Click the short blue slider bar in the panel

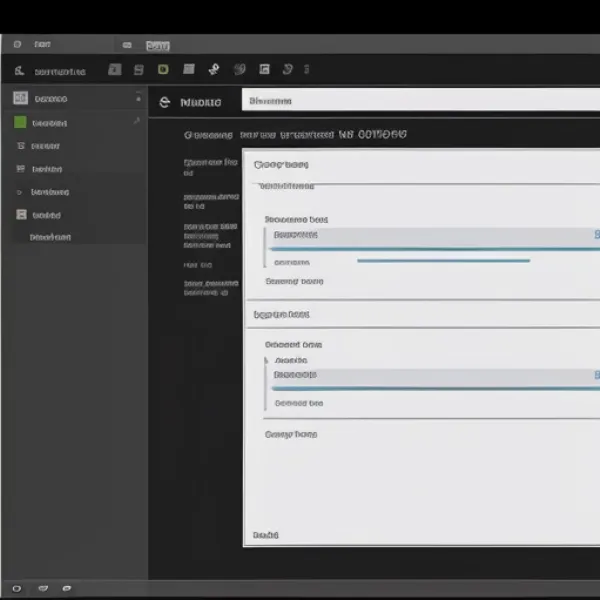tap(443, 261)
